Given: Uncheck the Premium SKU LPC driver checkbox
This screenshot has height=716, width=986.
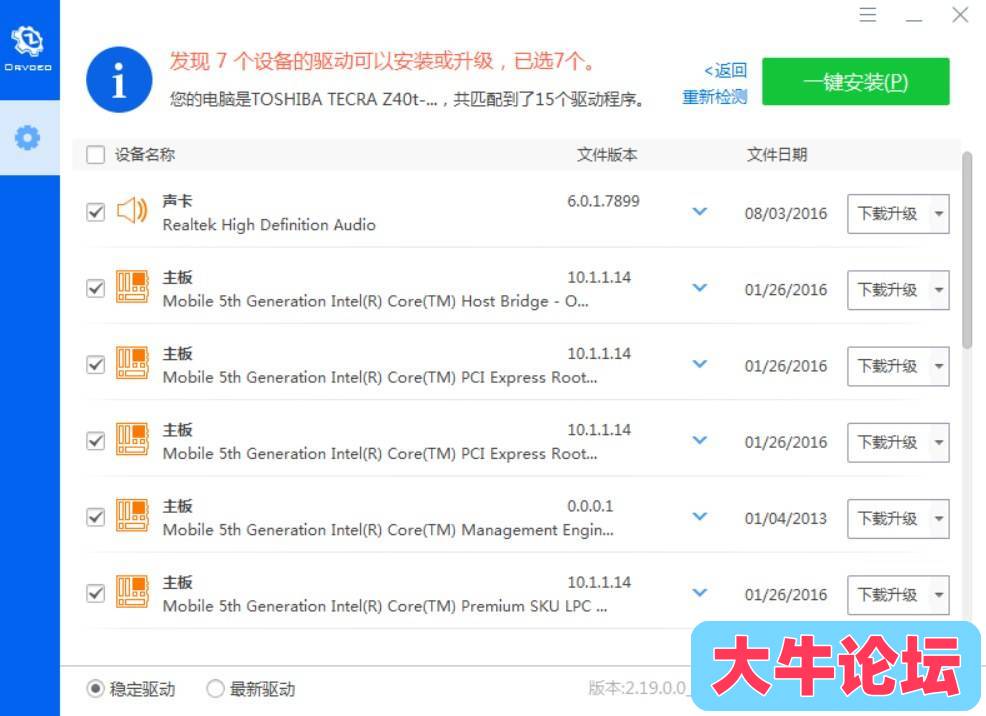Looking at the screenshot, I should 96,593.
